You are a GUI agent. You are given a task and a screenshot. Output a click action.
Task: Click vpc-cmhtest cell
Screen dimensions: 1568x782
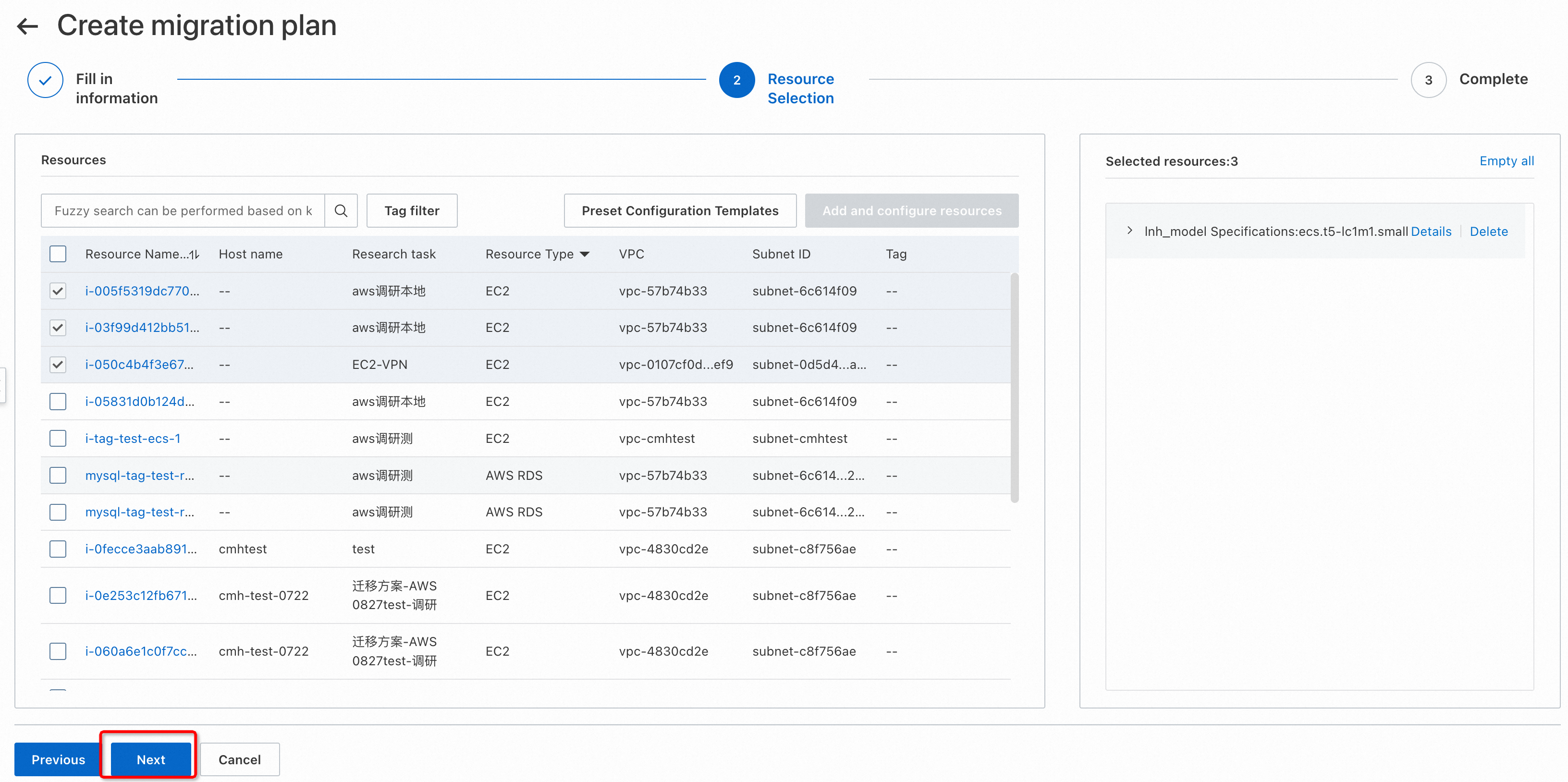coord(657,438)
